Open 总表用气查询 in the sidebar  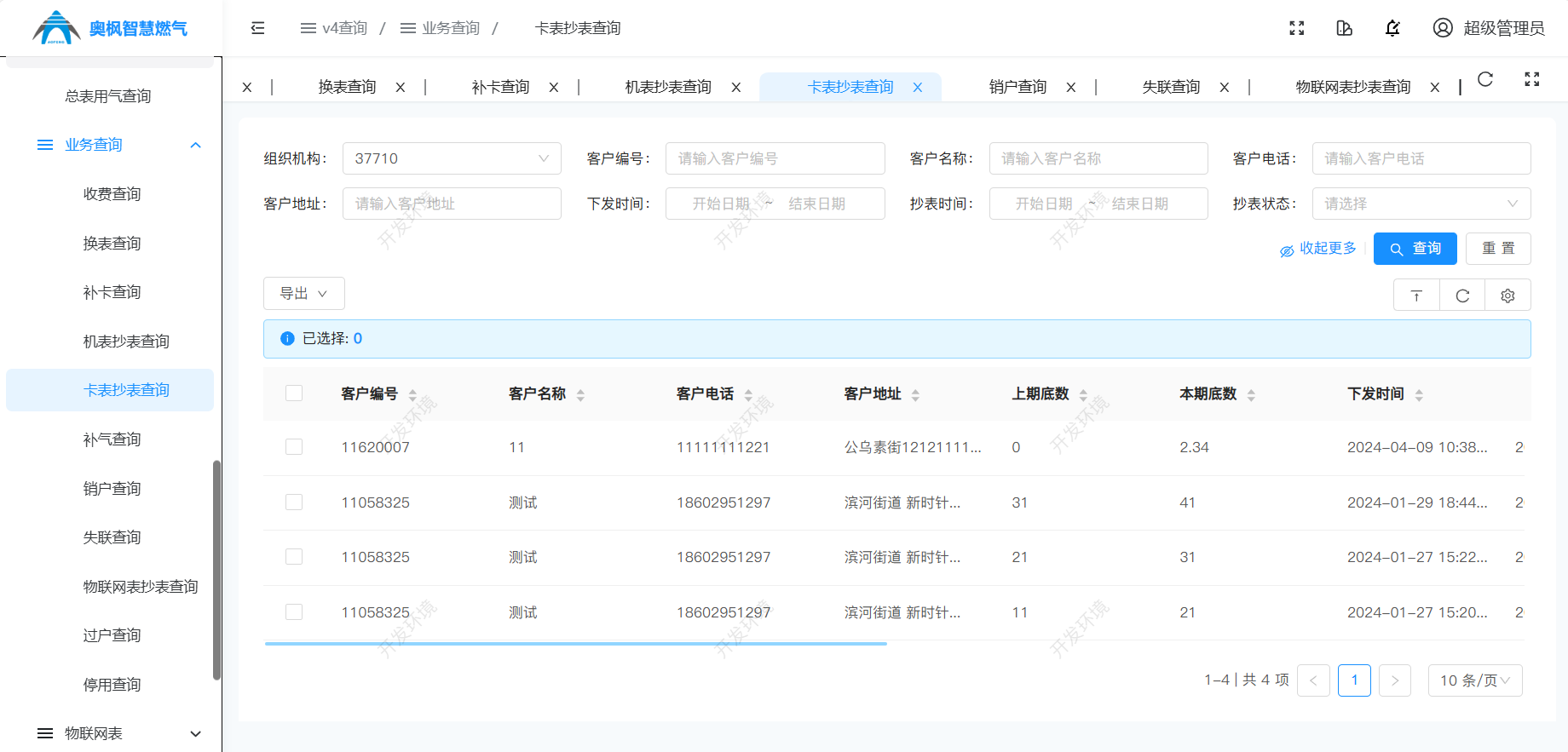point(108,96)
